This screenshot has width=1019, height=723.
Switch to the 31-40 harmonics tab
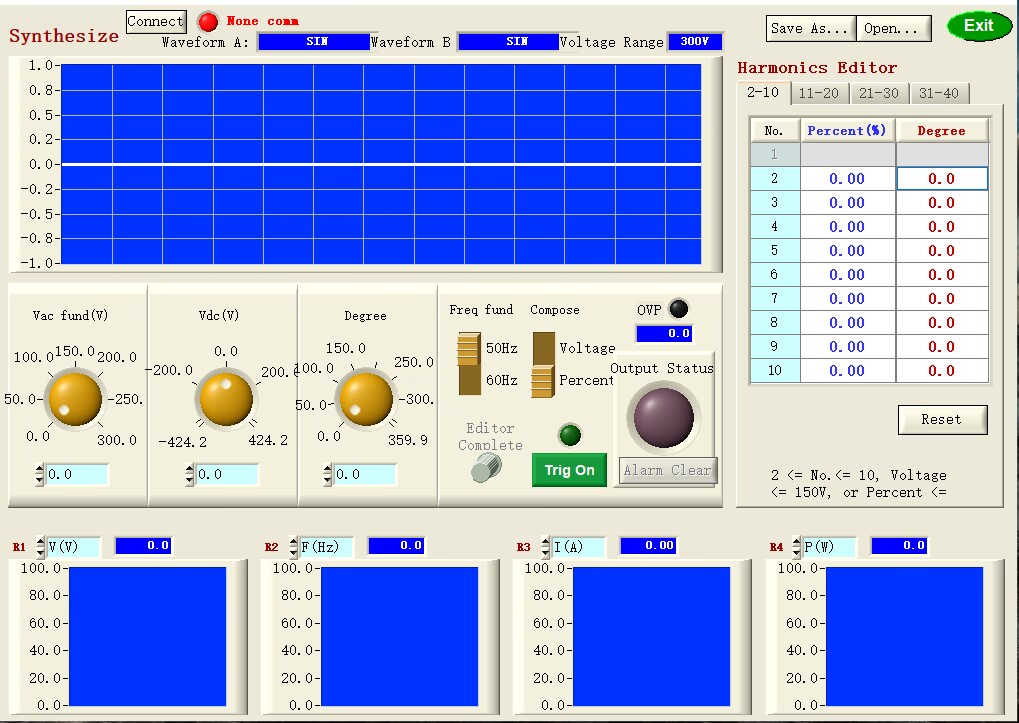(x=939, y=94)
